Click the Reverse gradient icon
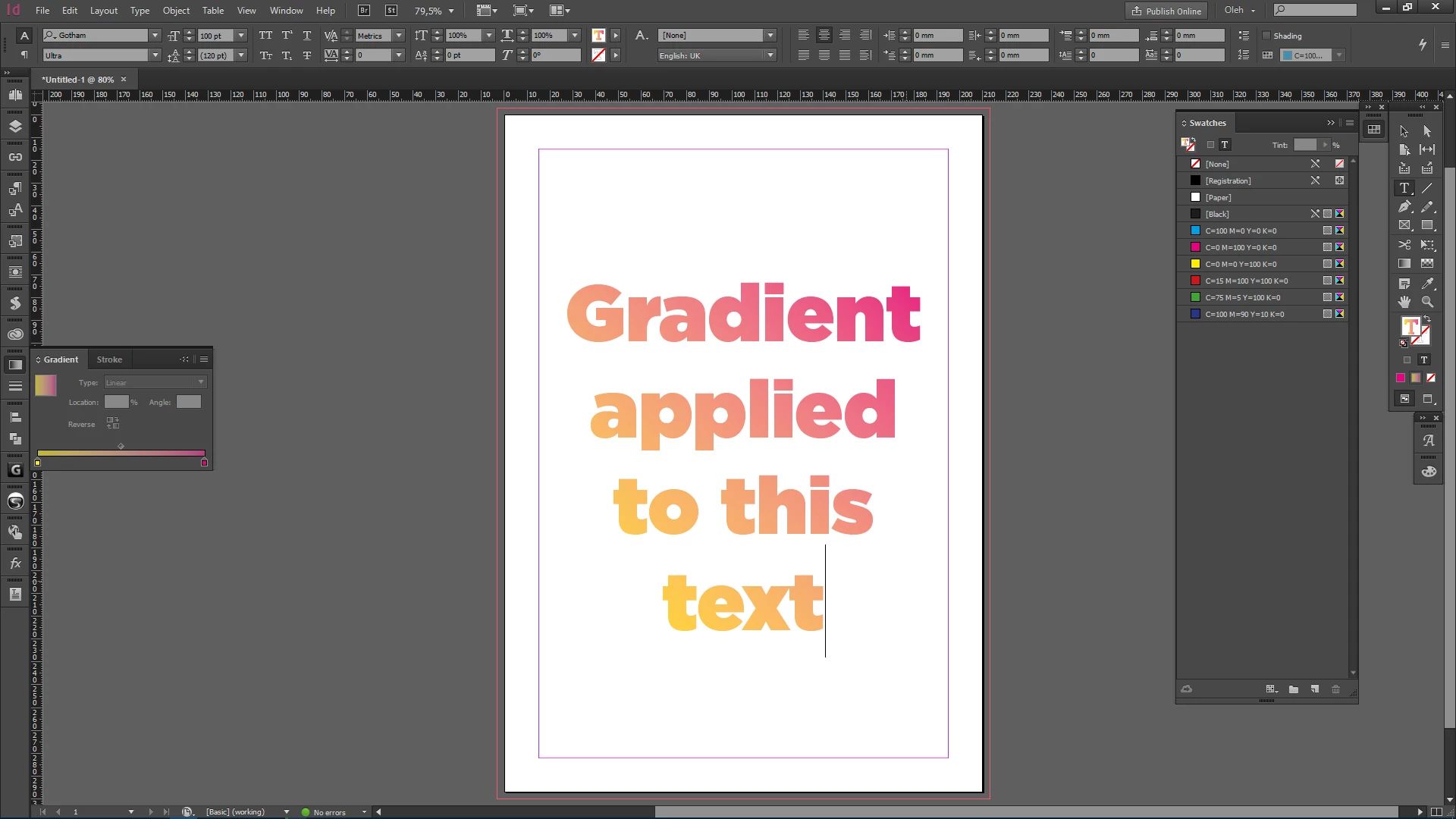The width and height of the screenshot is (1456, 819). click(x=113, y=423)
